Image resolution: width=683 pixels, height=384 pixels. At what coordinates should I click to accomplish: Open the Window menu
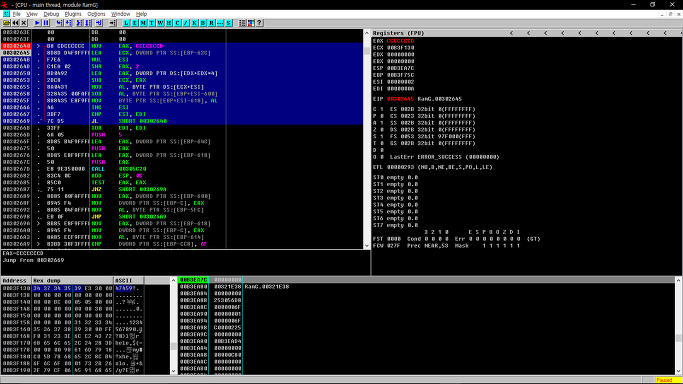tap(120, 14)
